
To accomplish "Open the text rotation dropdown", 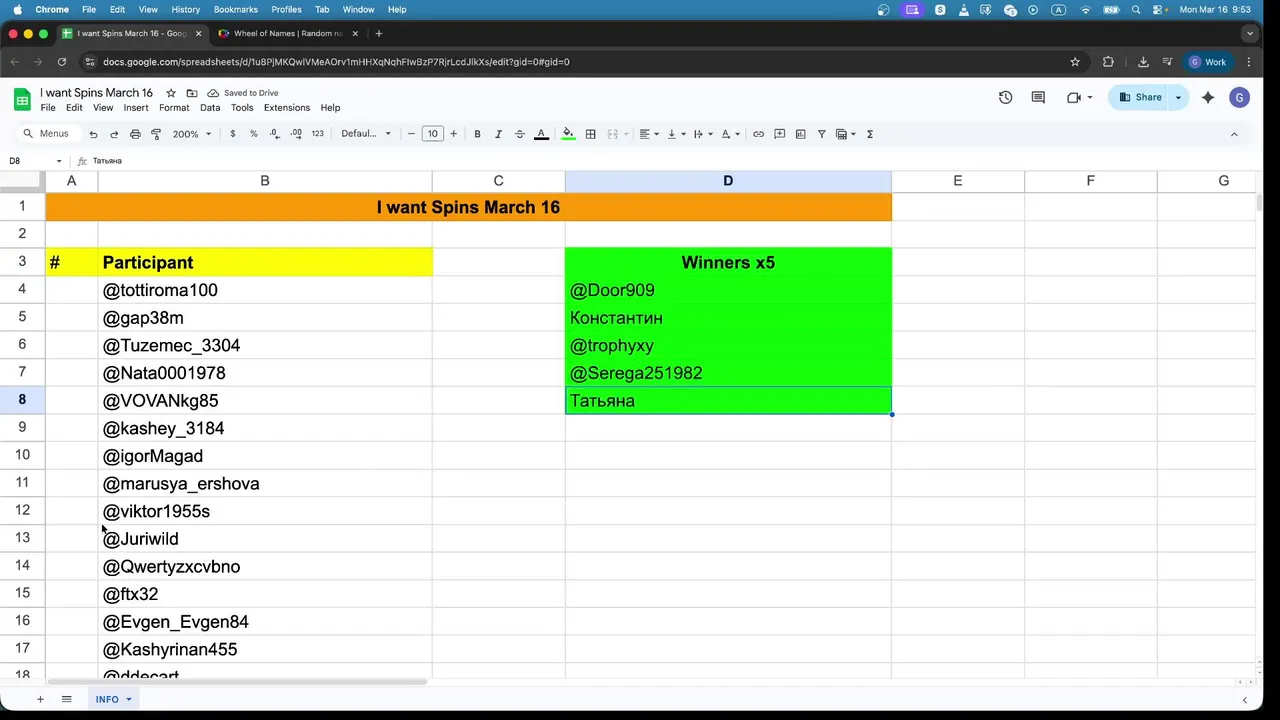I will click(x=729, y=134).
